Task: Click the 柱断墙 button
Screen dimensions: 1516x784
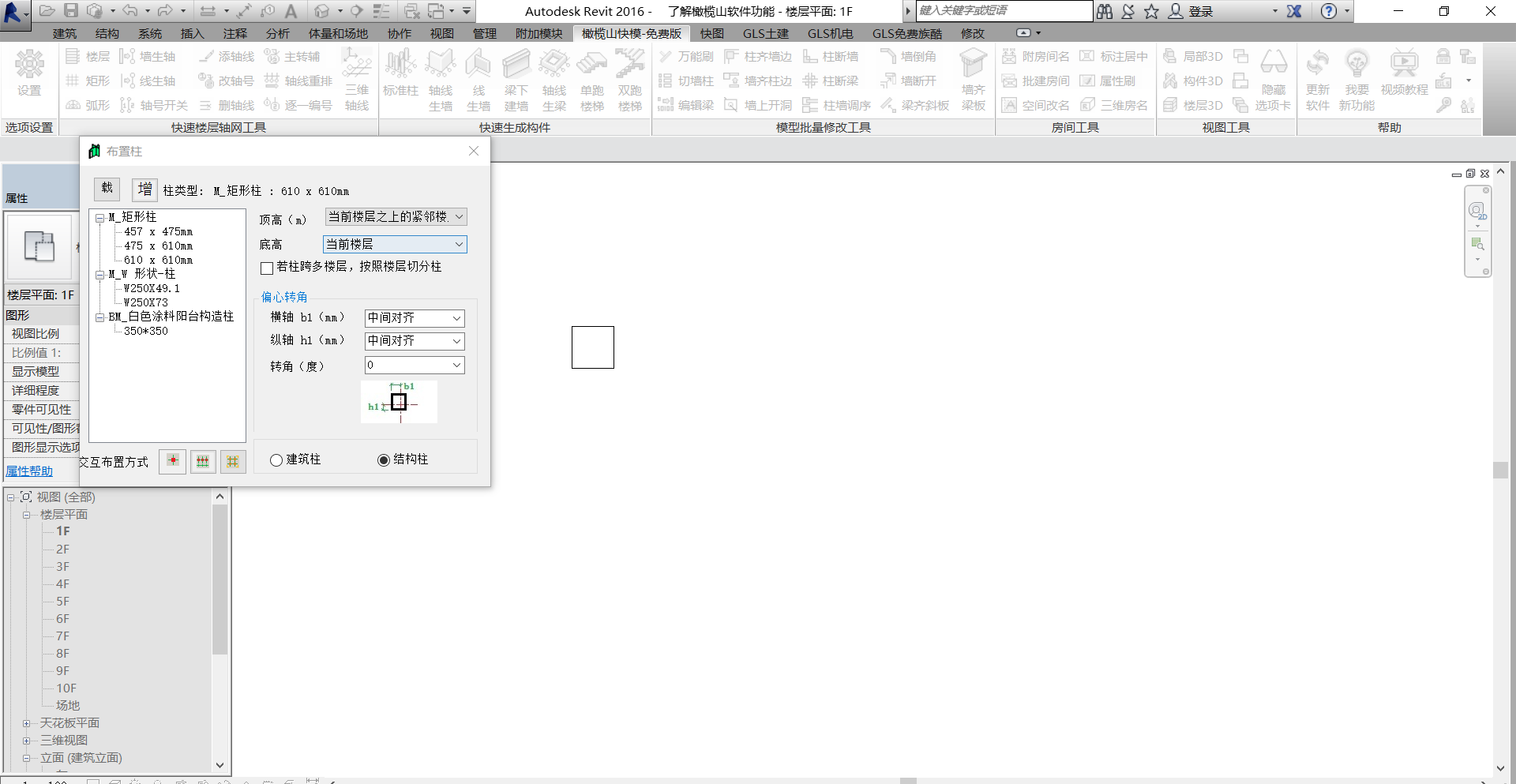Action: coord(831,57)
